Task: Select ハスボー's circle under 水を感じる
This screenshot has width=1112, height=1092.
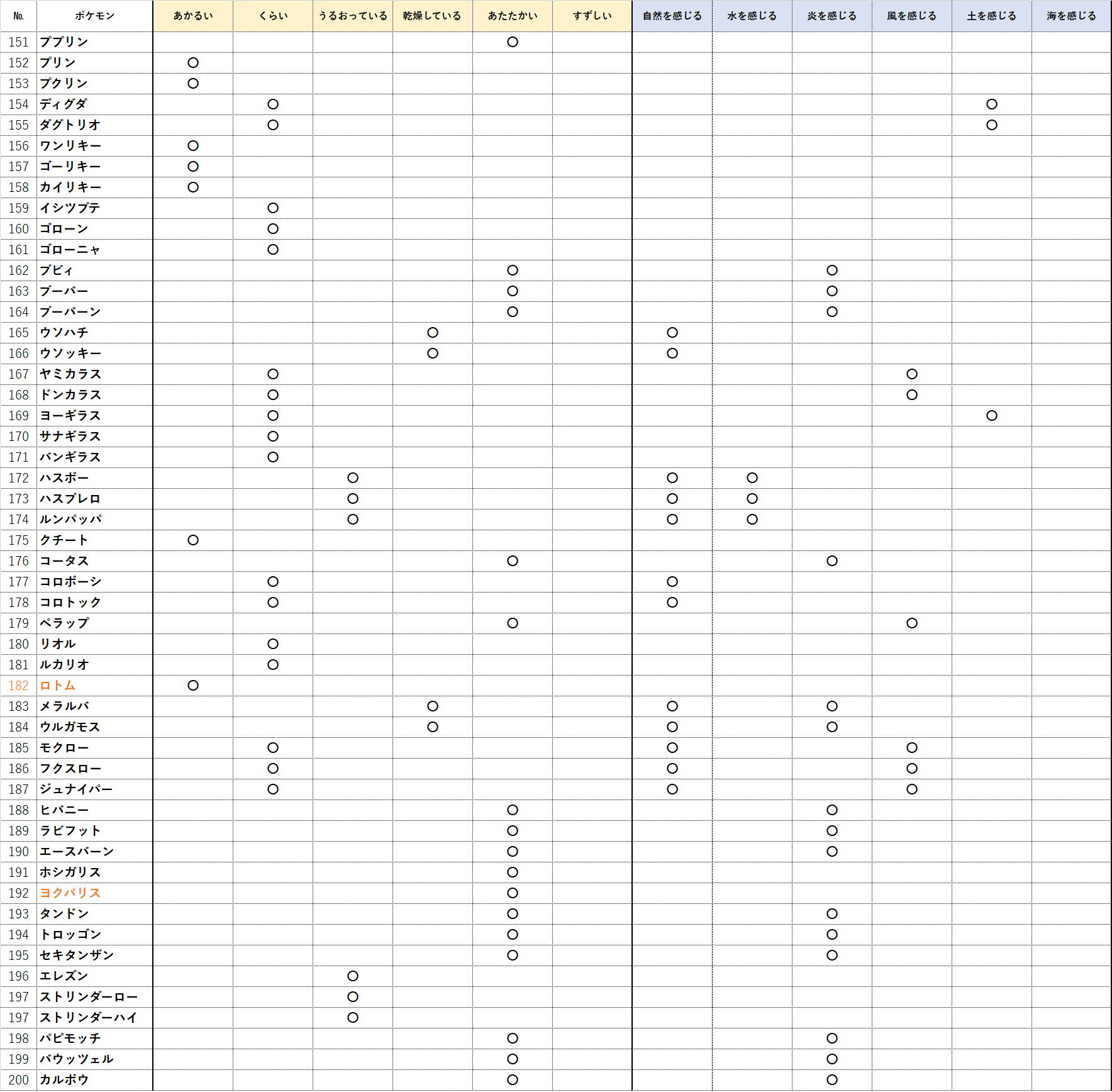Action: pos(752,478)
